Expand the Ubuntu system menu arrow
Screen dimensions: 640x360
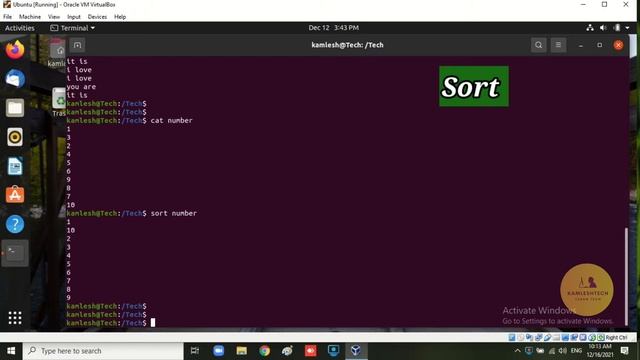(627, 28)
